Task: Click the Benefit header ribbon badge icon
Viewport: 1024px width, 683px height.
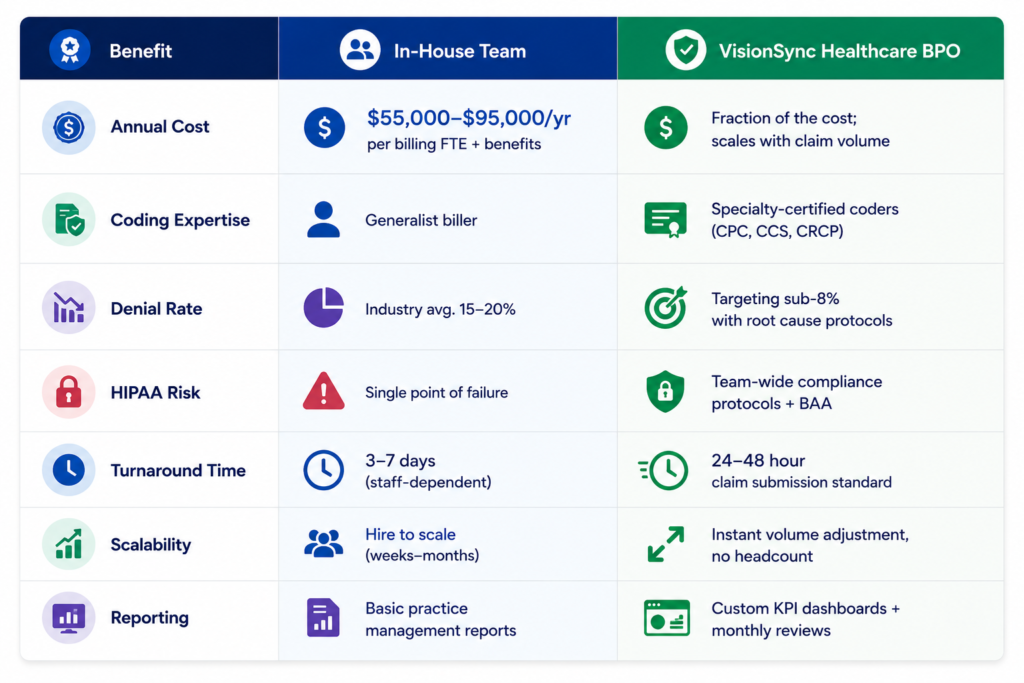Action: click(x=69, y=50)
